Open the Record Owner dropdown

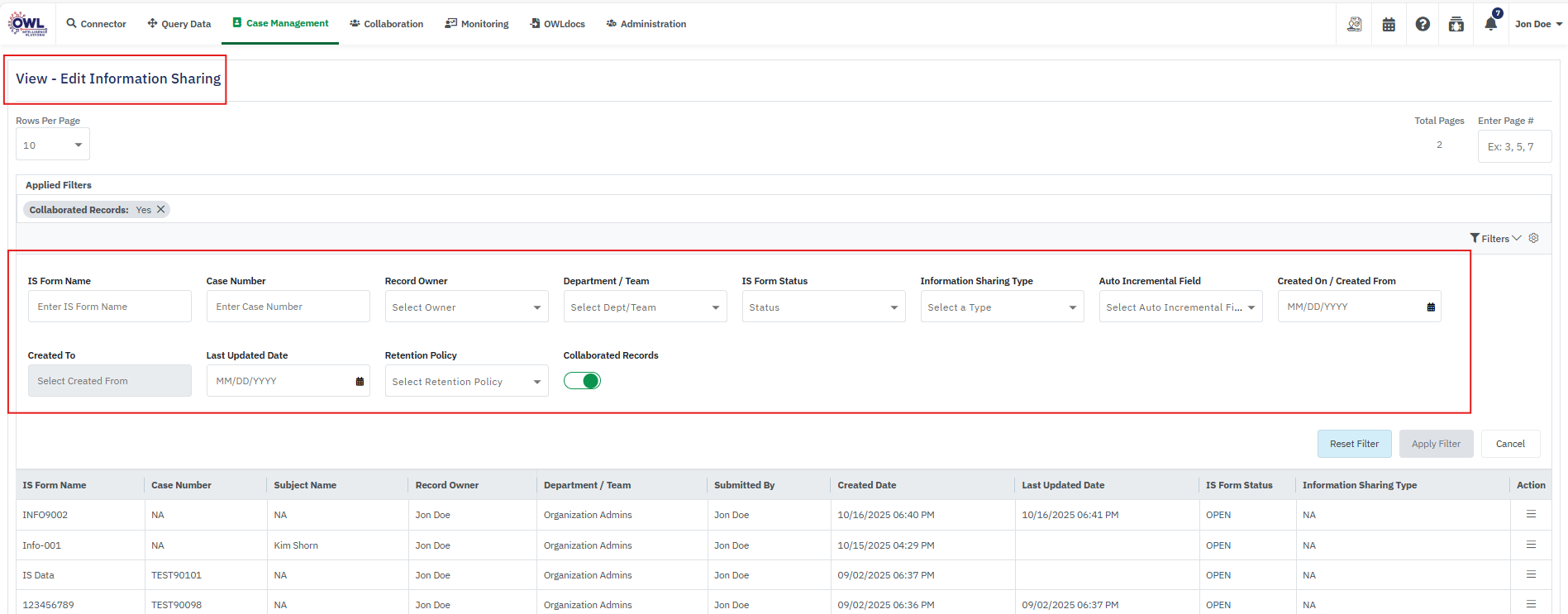click(x=466, y=307)
